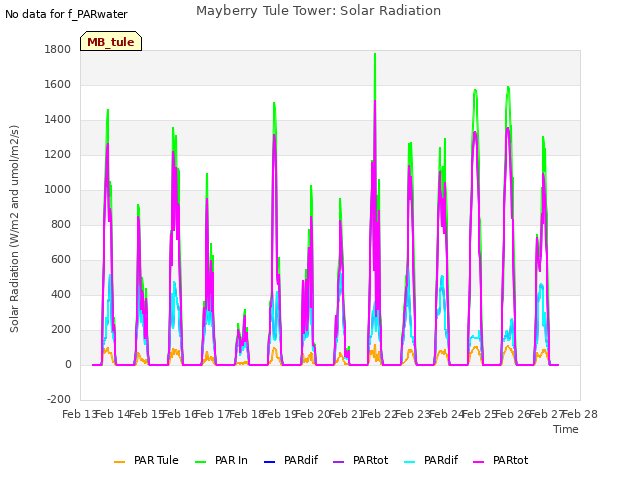640x480 pixels.
Task: Click the dark blue PARdif legend swatch
Action: (x=270, y=462)
